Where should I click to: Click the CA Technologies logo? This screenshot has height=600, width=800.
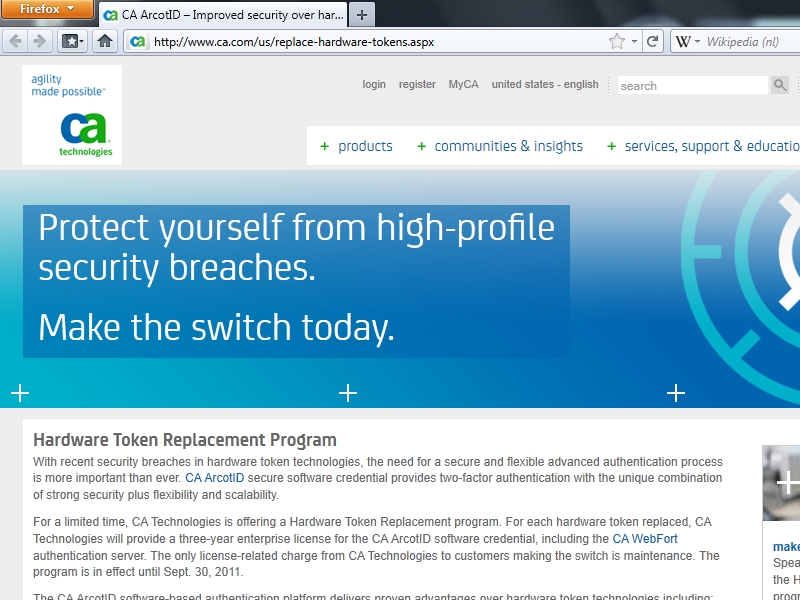click(72, 115)
